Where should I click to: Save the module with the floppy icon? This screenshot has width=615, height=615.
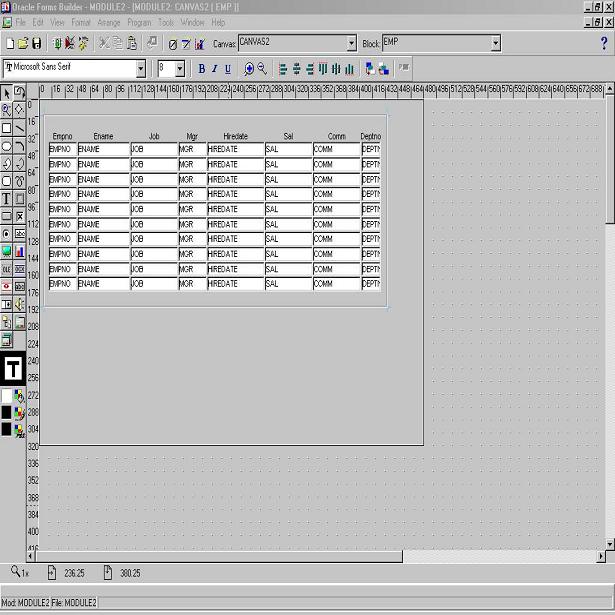click(36, 44)
